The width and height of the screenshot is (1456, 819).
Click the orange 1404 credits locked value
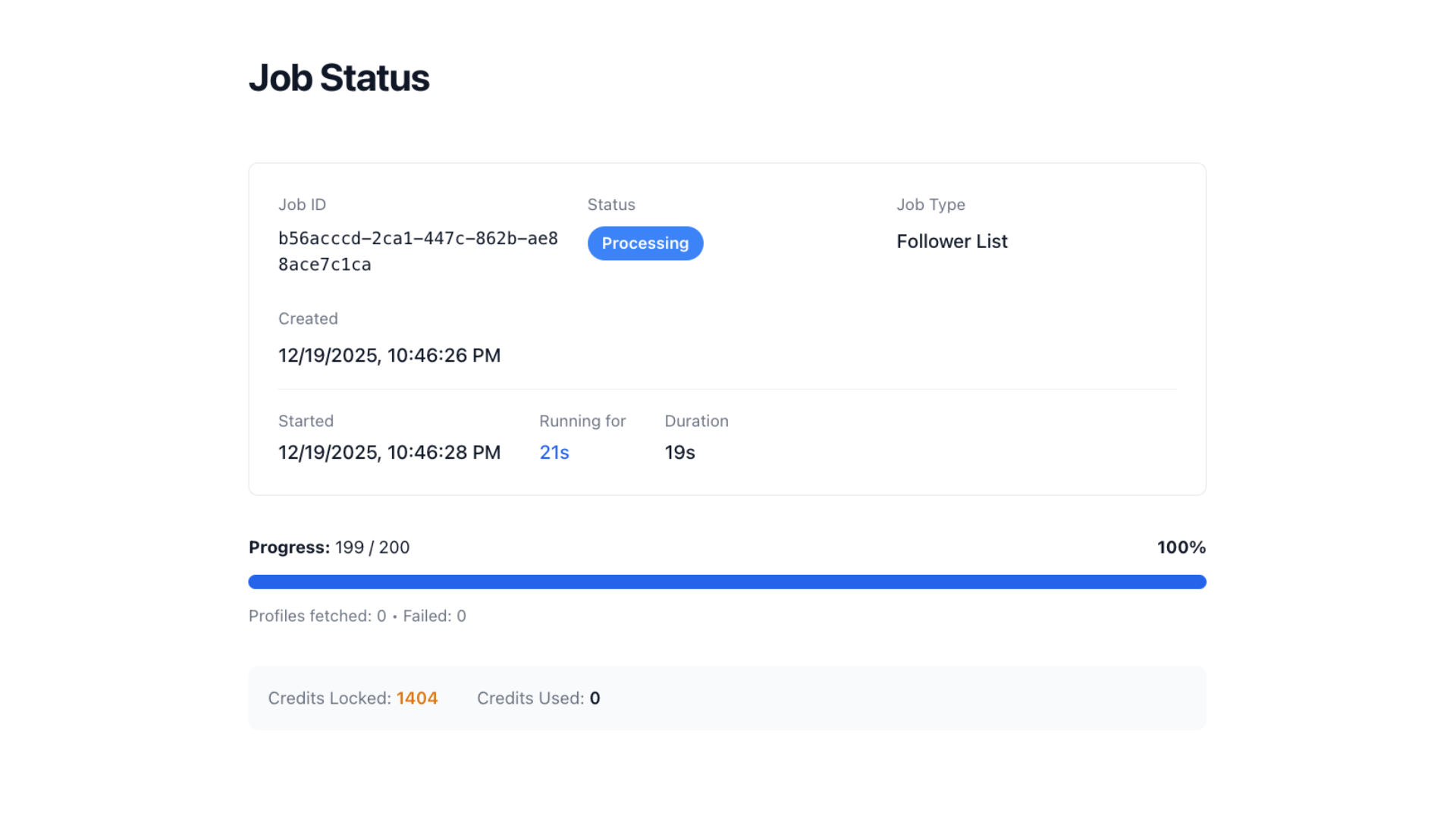(417, 698)
